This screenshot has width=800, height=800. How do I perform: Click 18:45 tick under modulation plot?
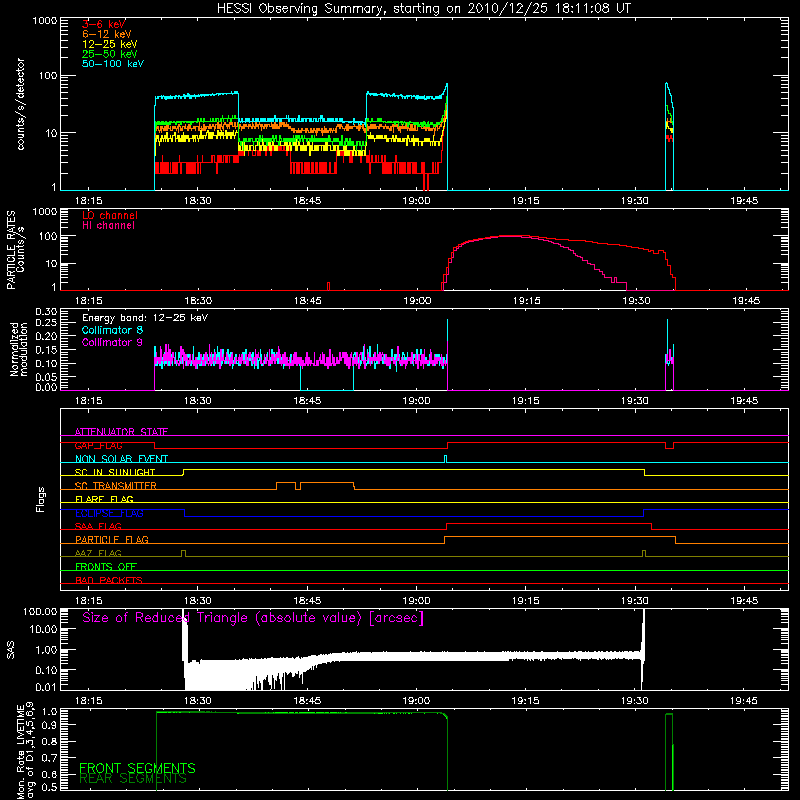tap(307, 401)
